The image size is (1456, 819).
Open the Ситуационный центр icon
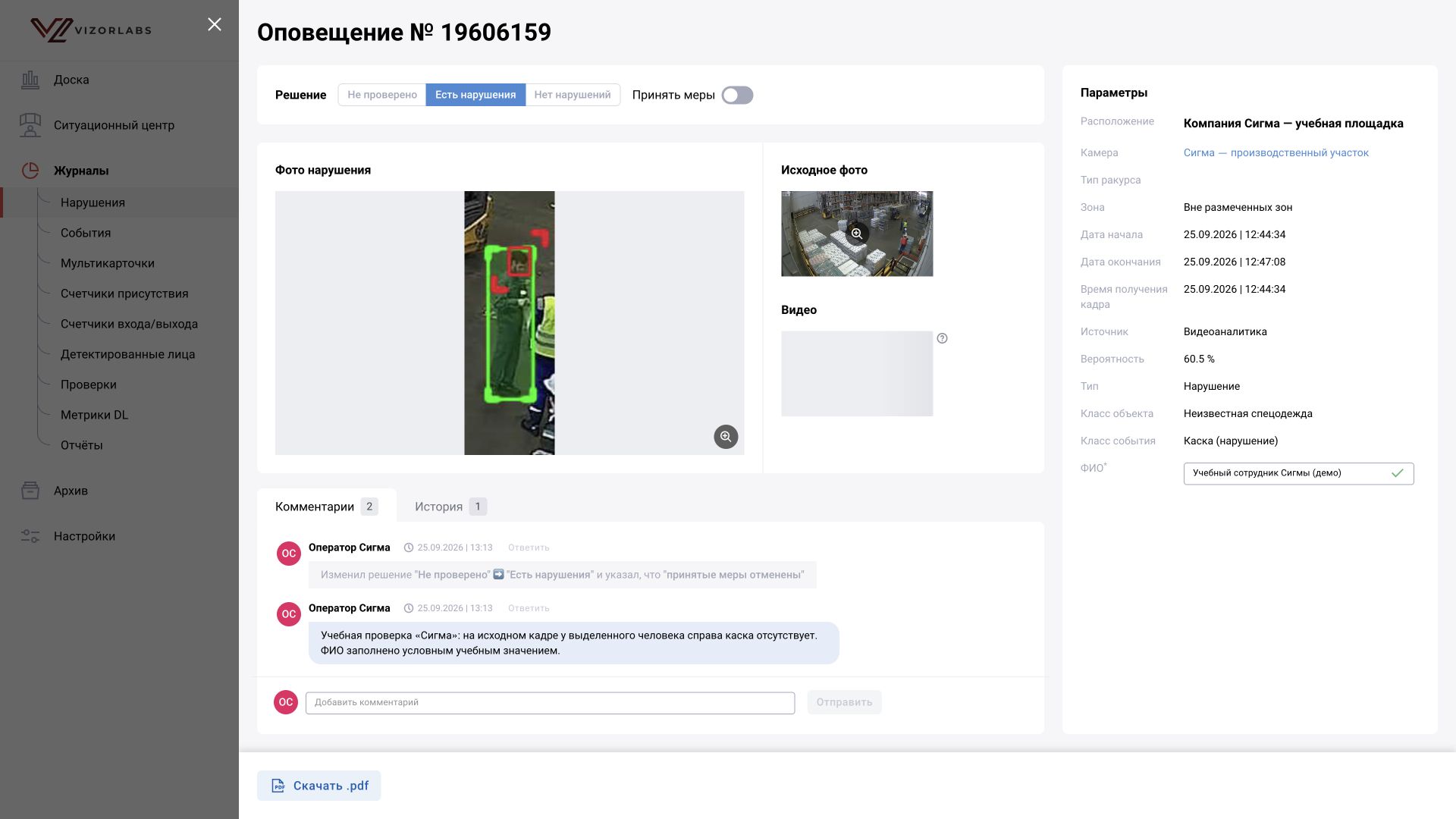(30, 125)
